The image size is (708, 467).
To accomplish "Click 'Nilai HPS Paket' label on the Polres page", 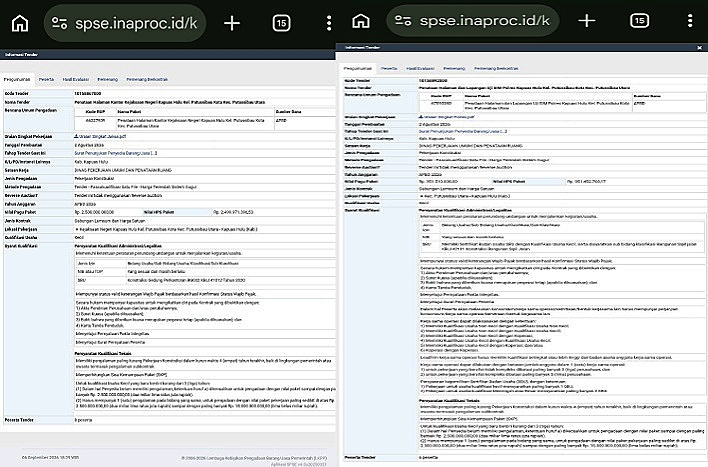I will (509, 182).
